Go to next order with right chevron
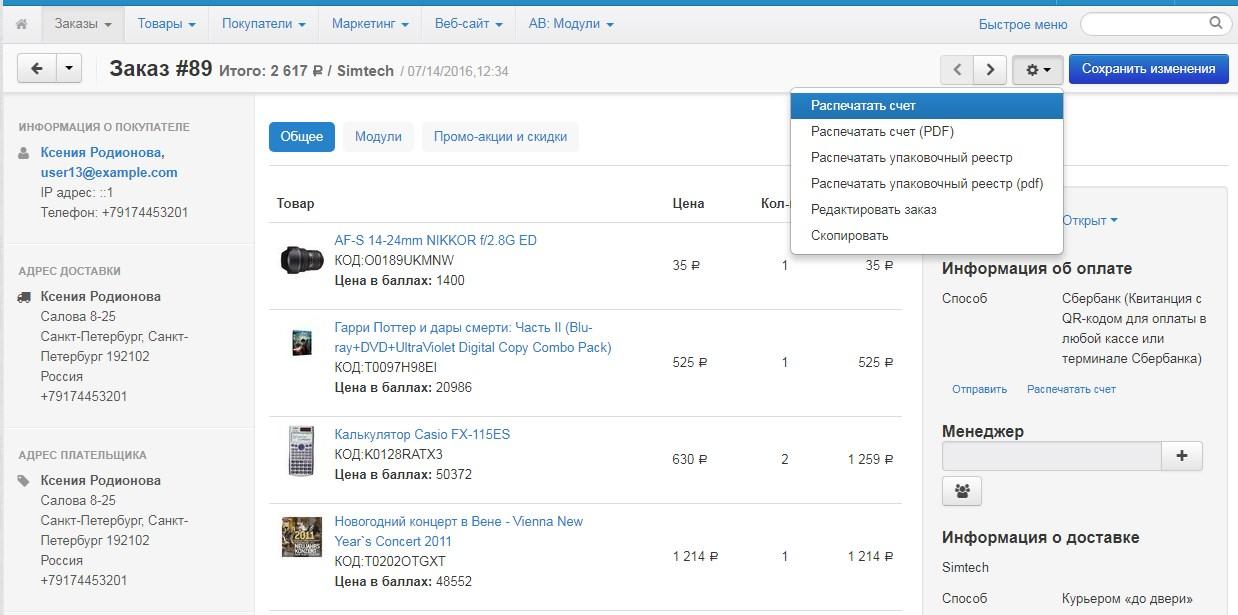 (990, 69)
